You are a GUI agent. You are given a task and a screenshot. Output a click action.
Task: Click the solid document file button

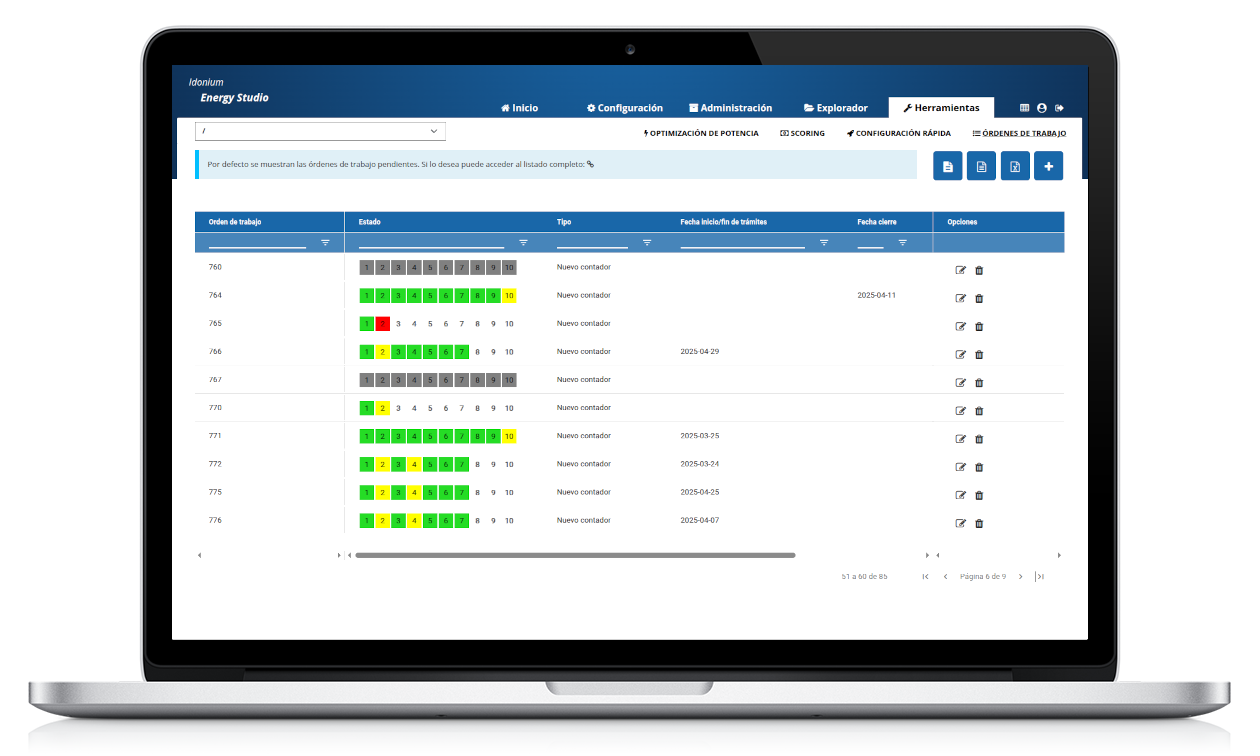pos(948,166)
